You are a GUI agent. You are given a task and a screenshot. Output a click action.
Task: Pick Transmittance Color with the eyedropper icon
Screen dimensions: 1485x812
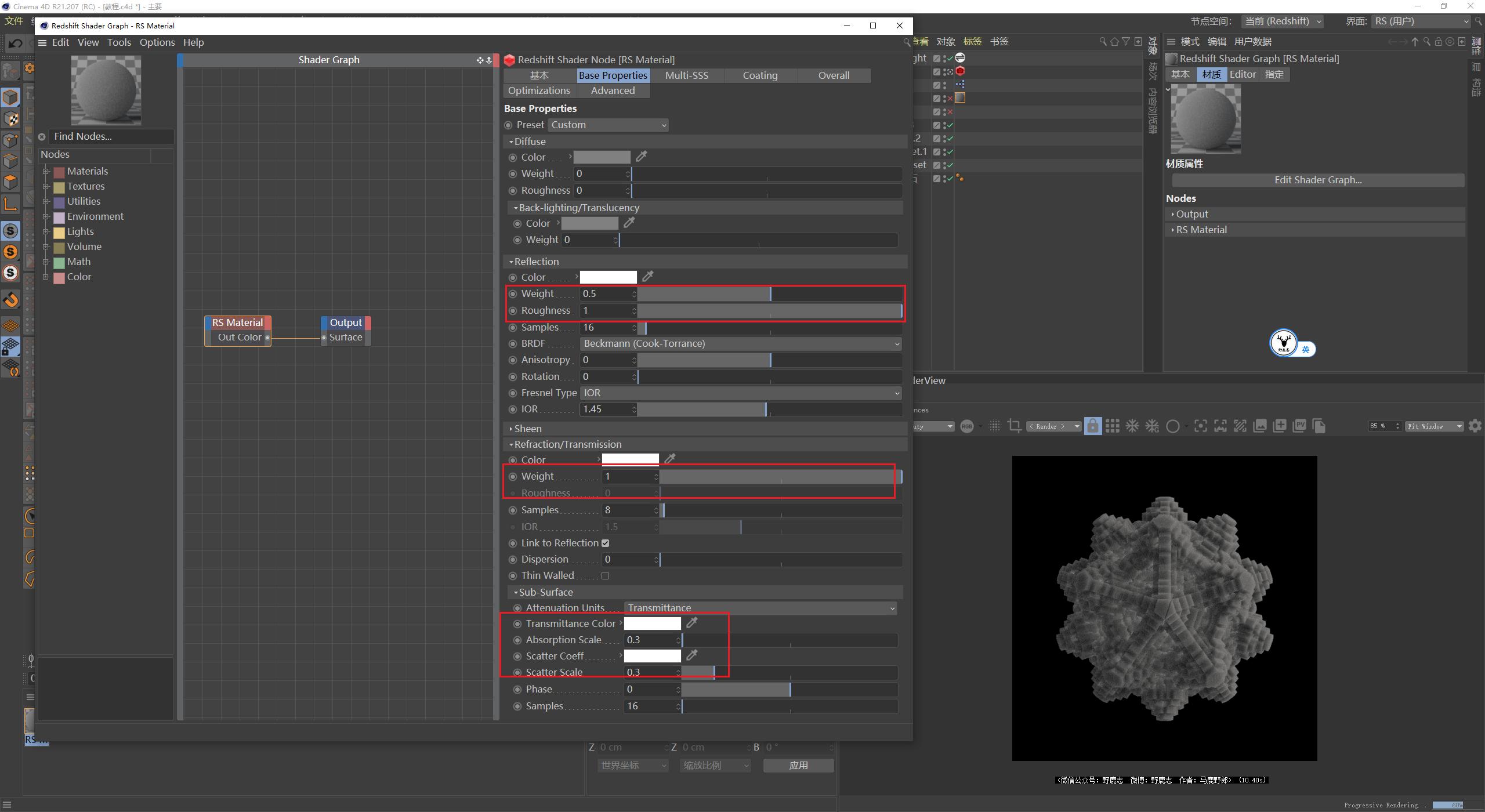[691, 623]
